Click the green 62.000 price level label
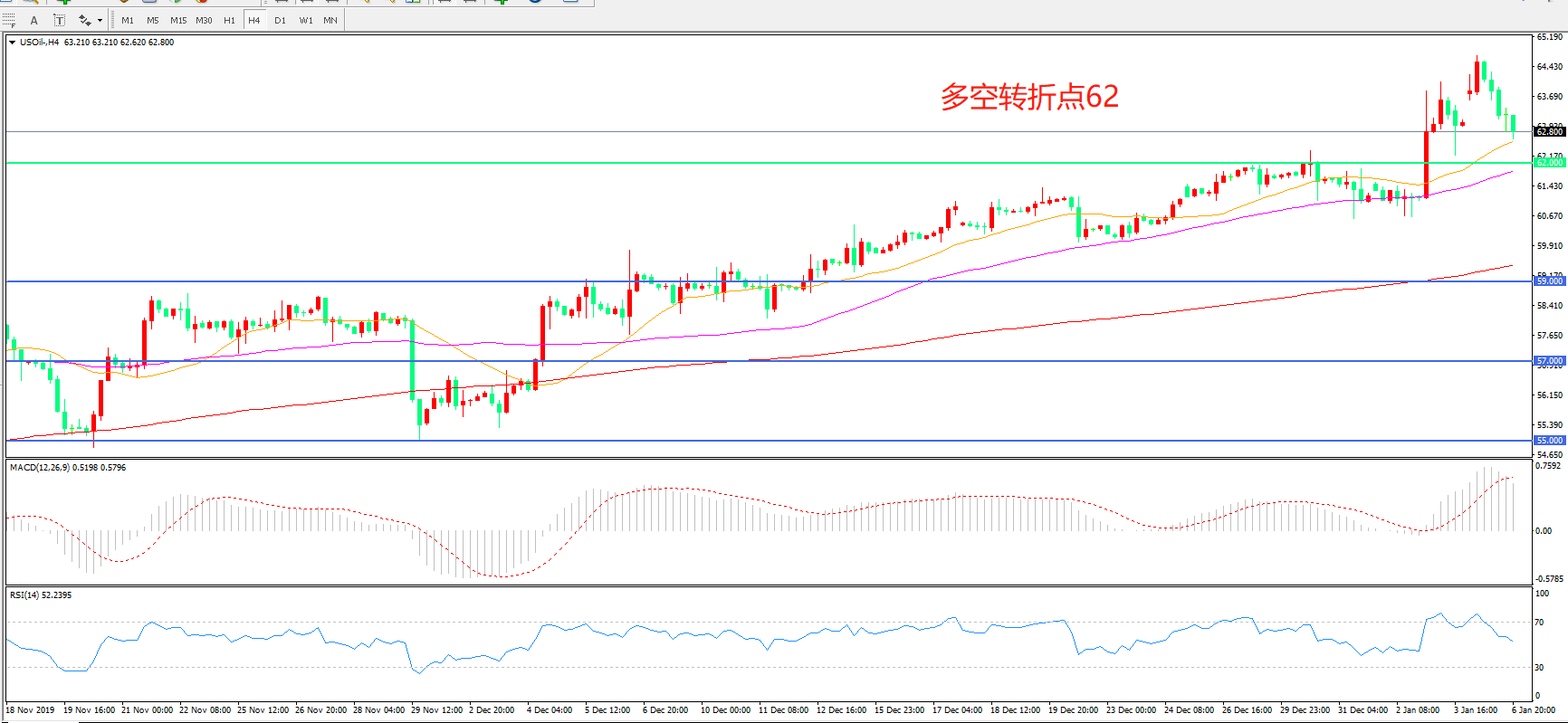The width and height of the screenshot is (1568, 723). pos(1549,163)
